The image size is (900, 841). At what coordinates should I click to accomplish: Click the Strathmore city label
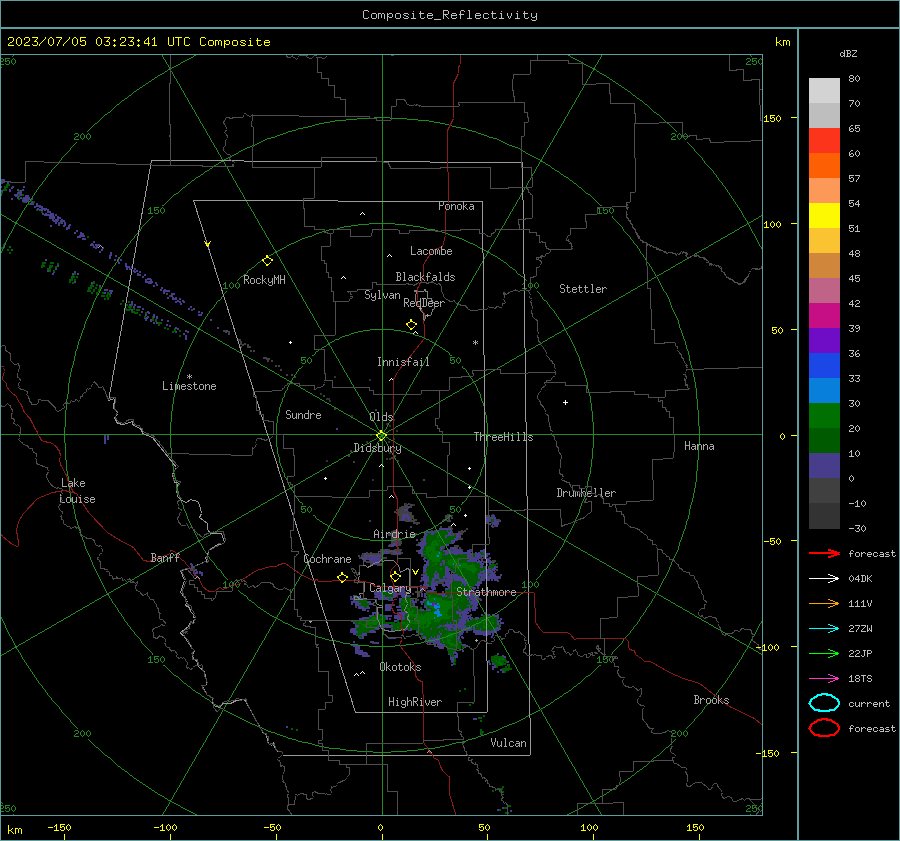486,592
